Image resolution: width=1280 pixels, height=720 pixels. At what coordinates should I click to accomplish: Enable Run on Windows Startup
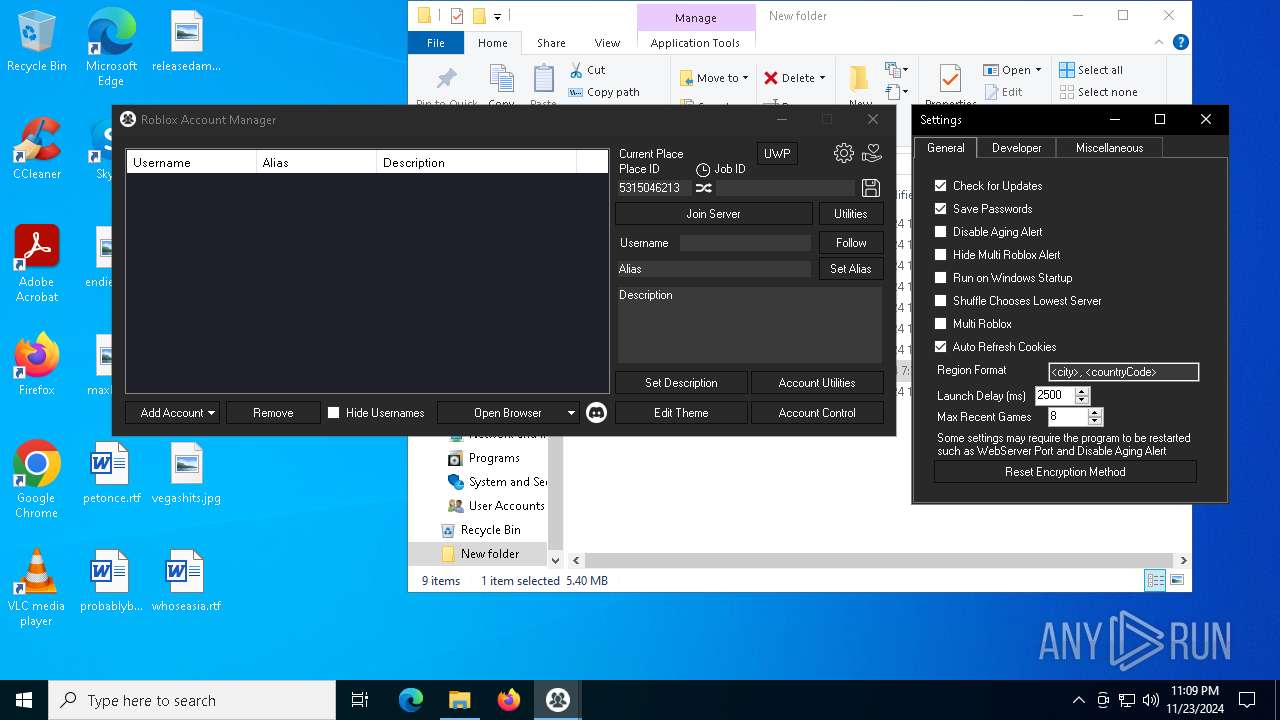[x=940, y=278]
